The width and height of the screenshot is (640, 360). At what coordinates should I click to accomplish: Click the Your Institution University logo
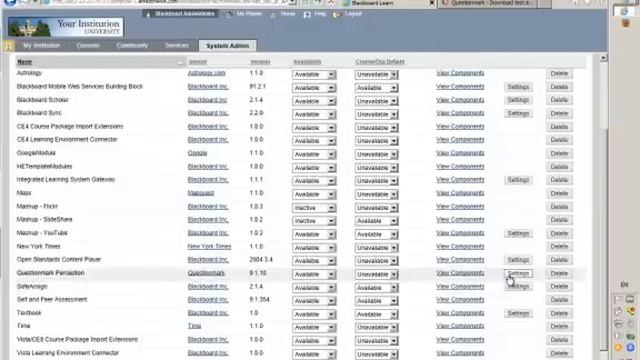click(x=65, y=27)
